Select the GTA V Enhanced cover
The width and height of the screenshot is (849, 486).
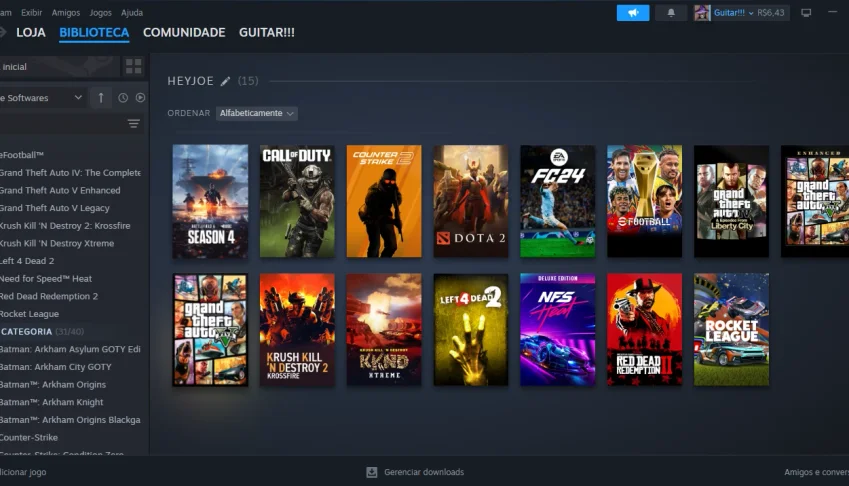point(815,201)
